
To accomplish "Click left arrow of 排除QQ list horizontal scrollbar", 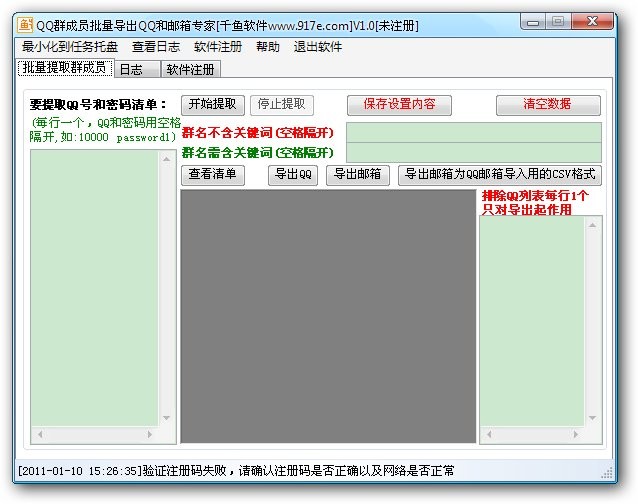I will pyautogui.click(x=489, y=434).
